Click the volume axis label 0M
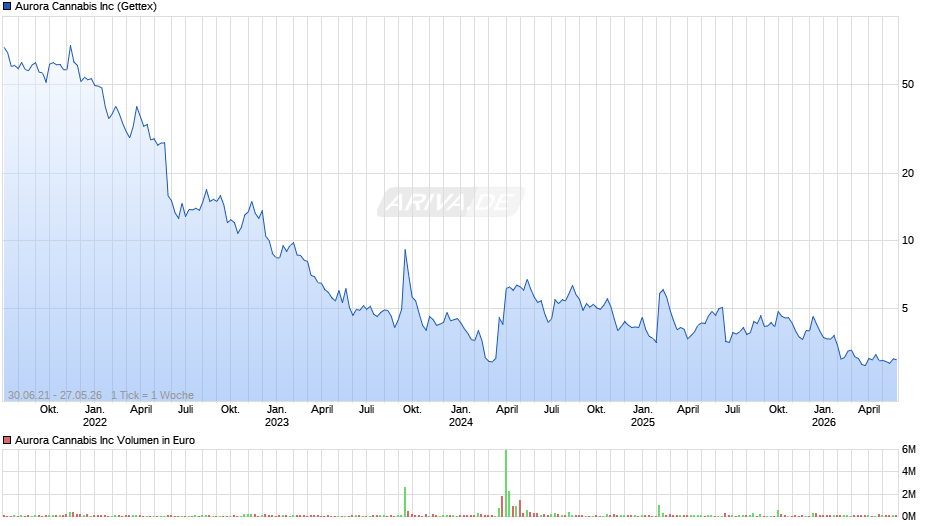The width and height of the screenshot is (940, 526). [x=909, y=516]
